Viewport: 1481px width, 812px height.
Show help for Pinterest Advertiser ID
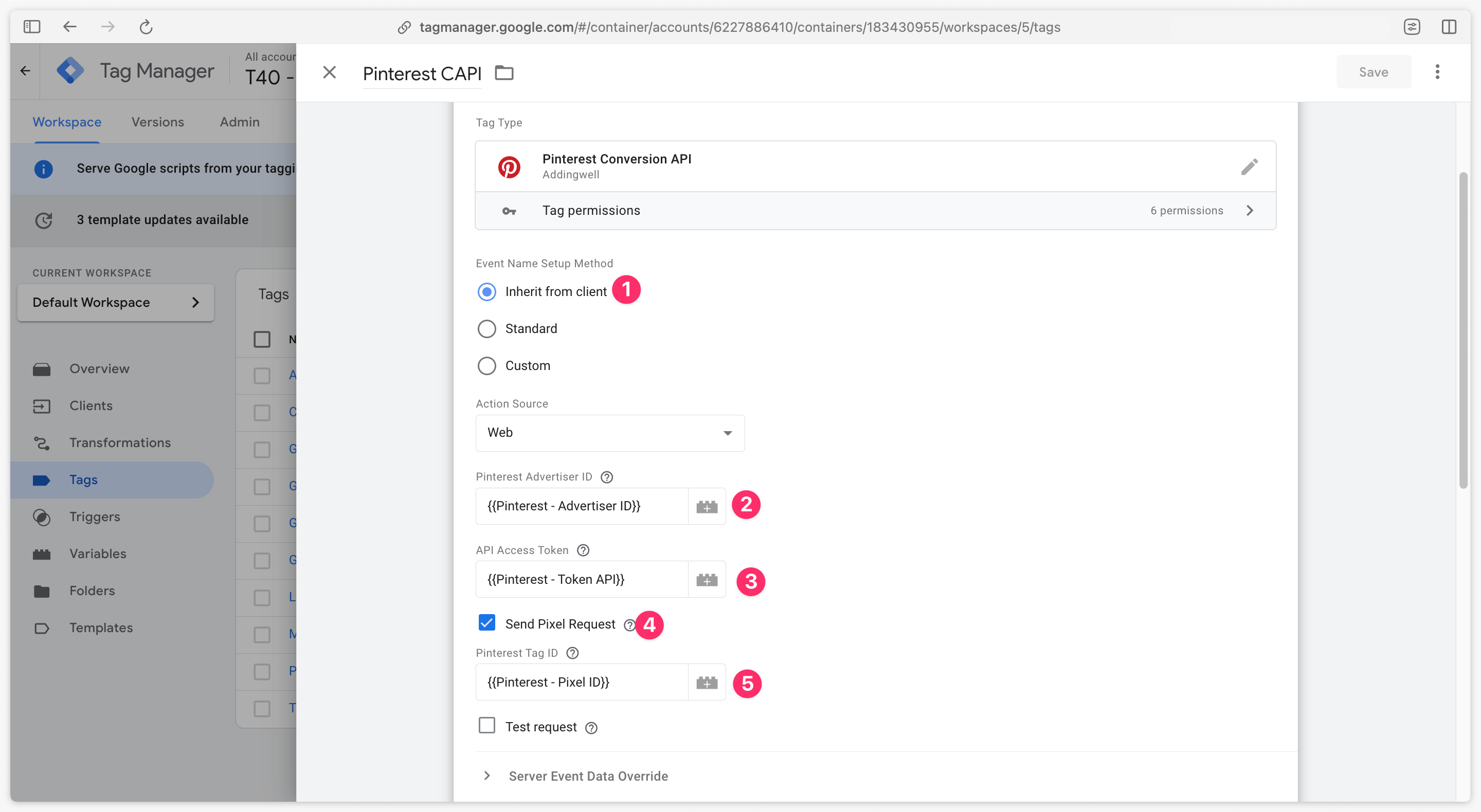607,477
